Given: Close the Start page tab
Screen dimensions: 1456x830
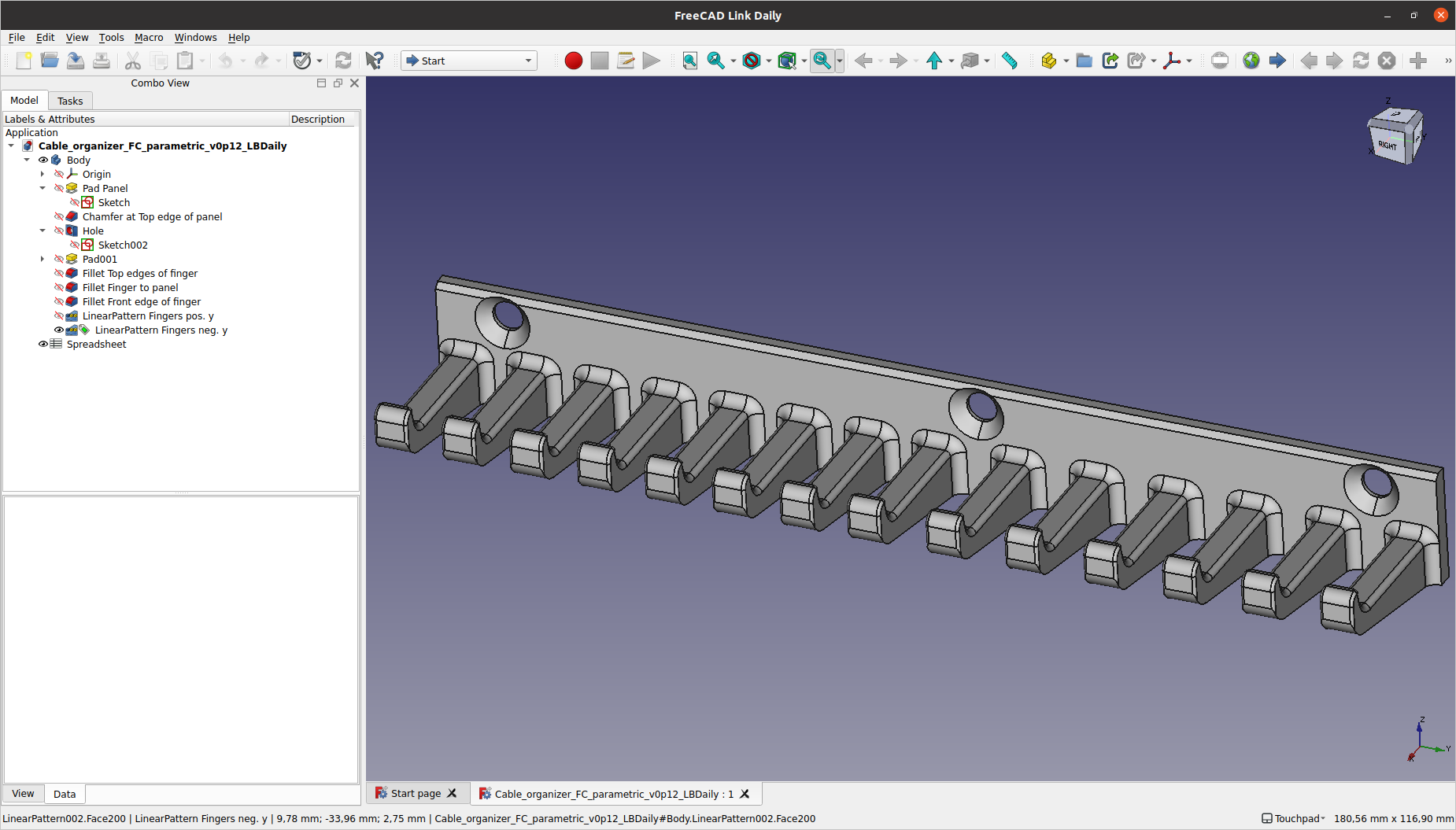Looking at the screenshot, I should pyautogui.click(x=453, y=793).
